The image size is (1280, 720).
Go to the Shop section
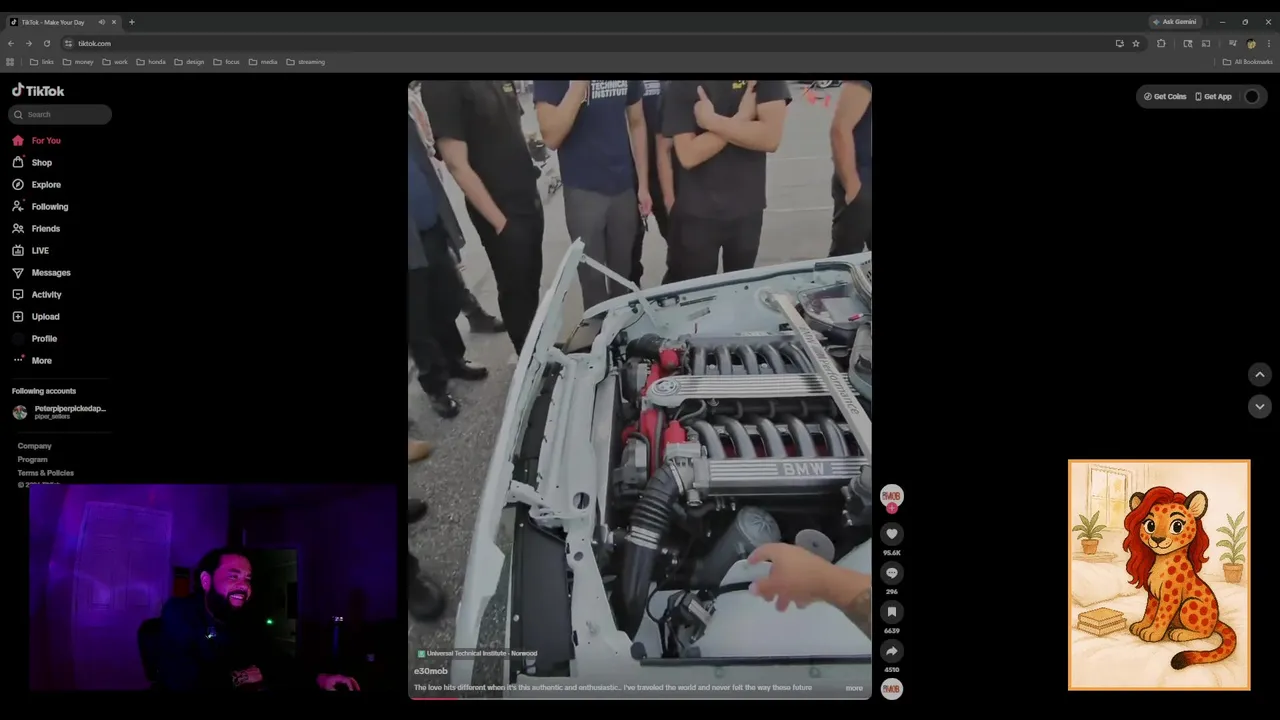(x=32, y=163)
